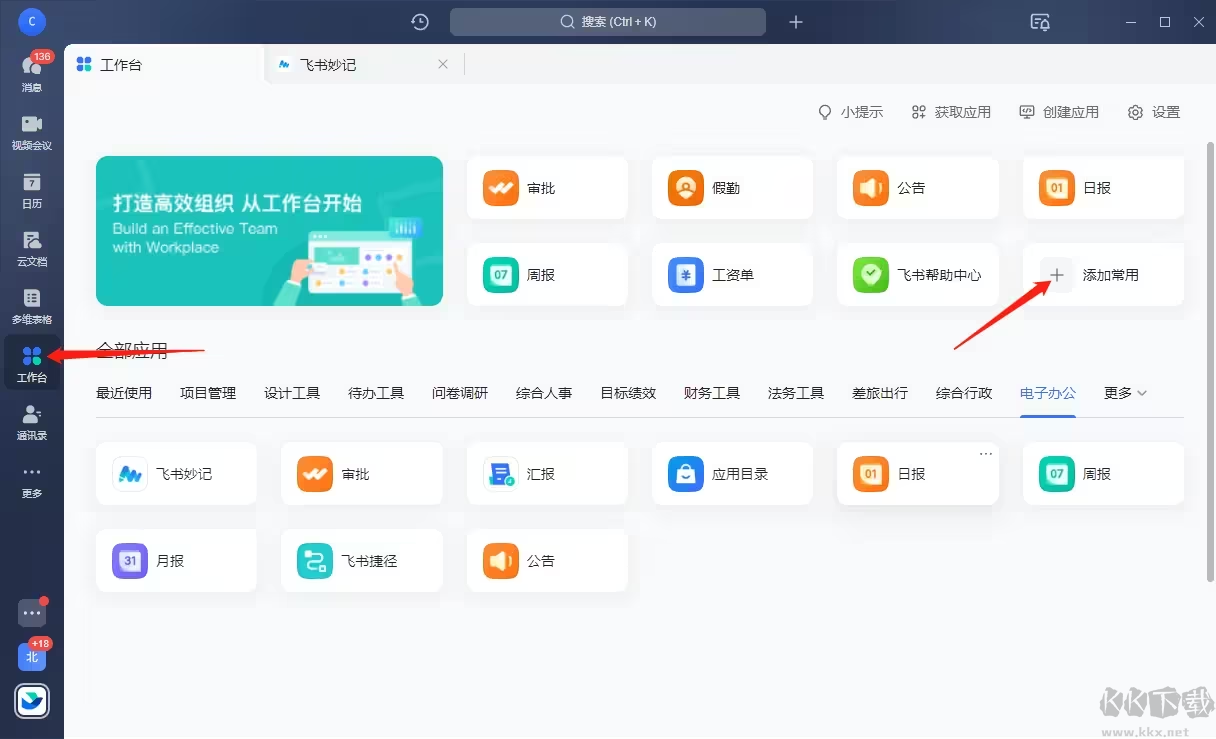Open the top-right screen-sharing icon

pyautogui.click(x=1040, y=21)
